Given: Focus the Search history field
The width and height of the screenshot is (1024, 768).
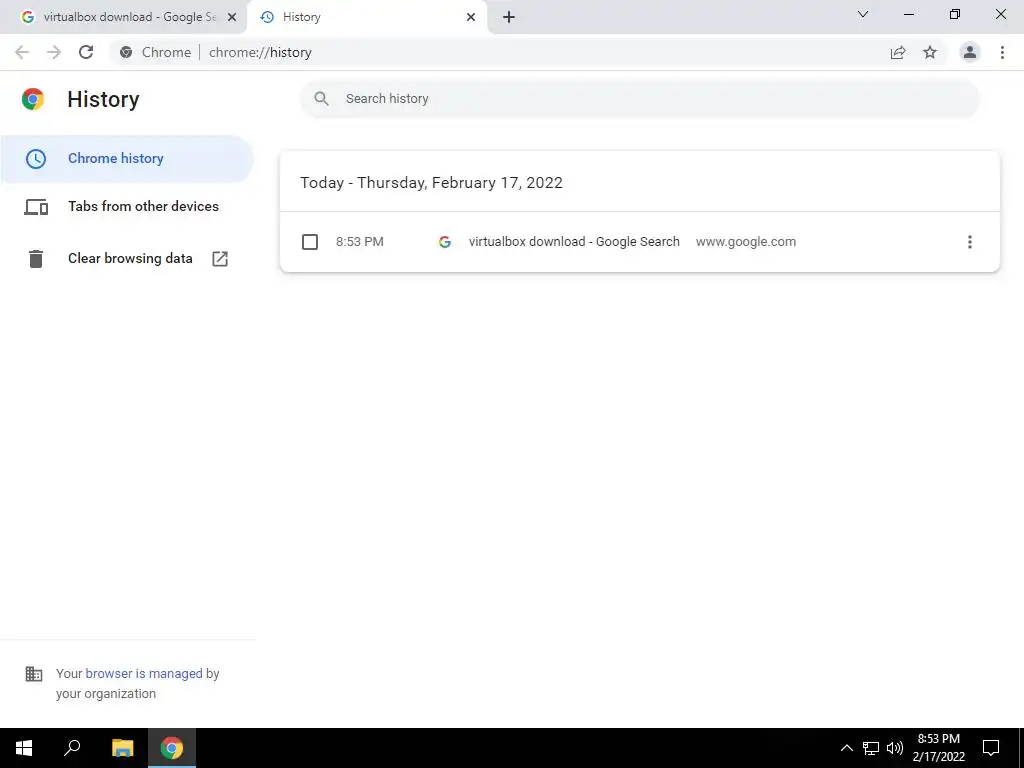Looking at the screenshot, I should 640,99.
